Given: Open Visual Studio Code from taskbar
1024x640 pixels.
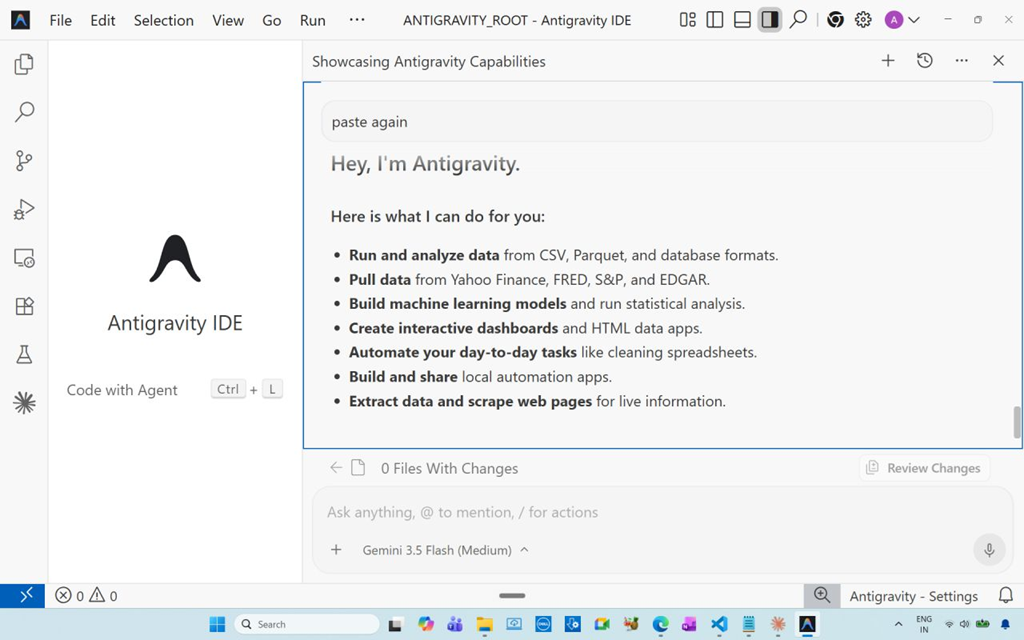Looking at the screenshot, I should 719,624.
